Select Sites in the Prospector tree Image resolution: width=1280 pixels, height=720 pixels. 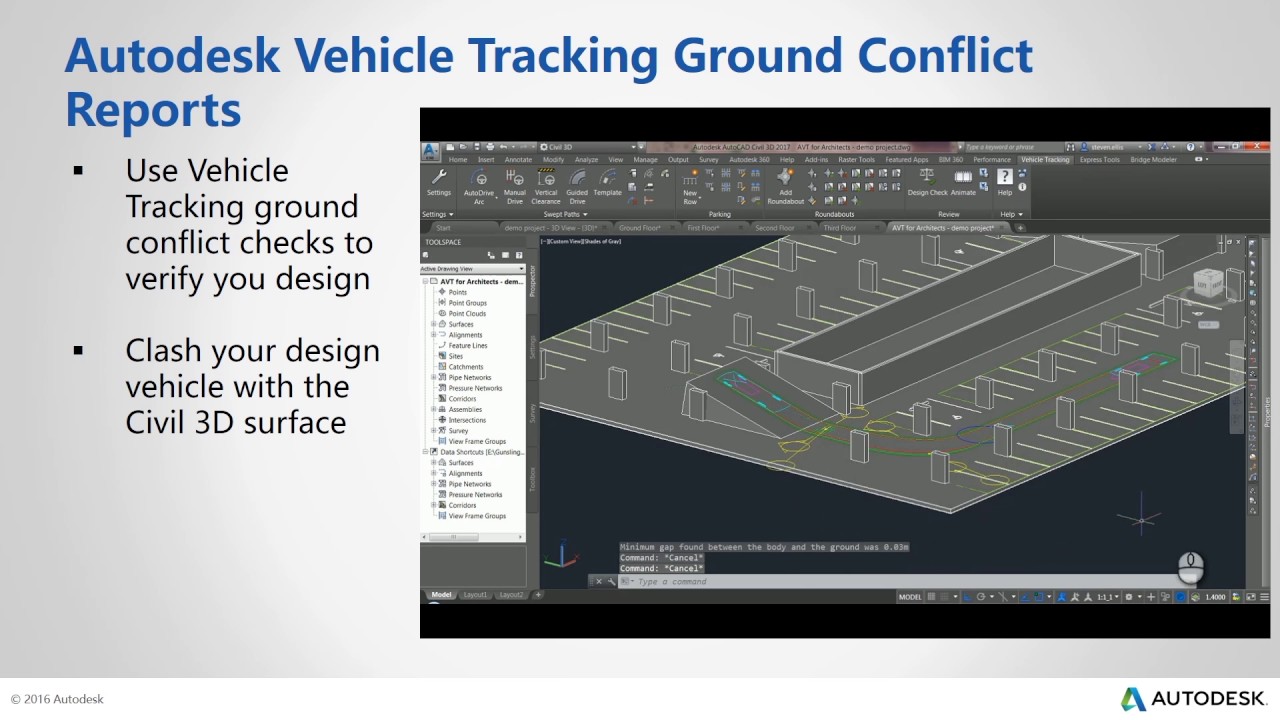tap(455, 356)
